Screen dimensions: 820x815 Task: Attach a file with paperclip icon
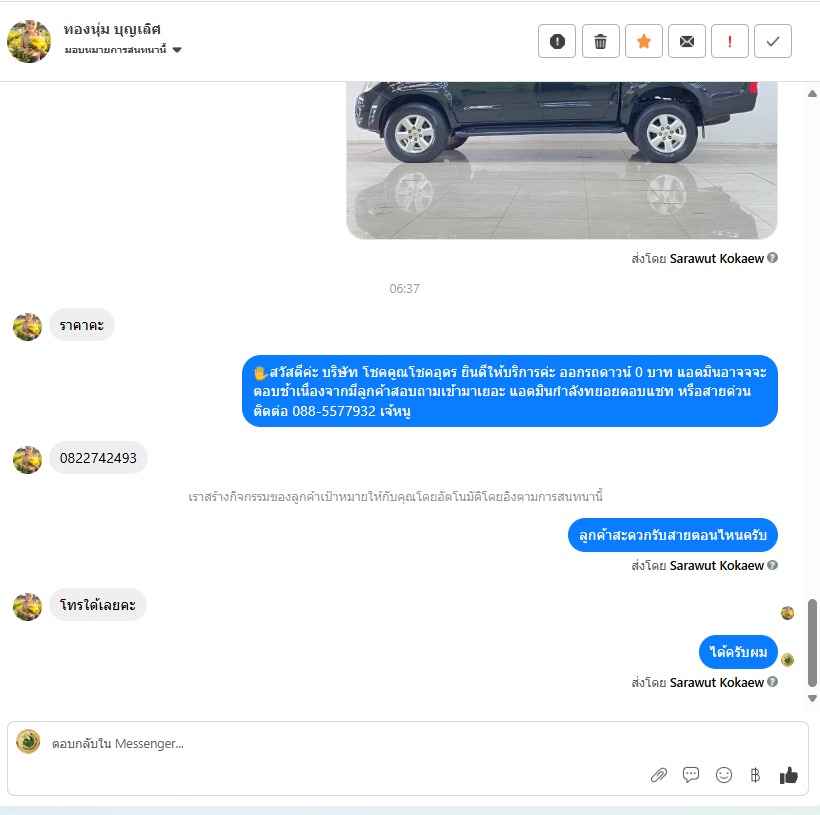coord(658,775)
